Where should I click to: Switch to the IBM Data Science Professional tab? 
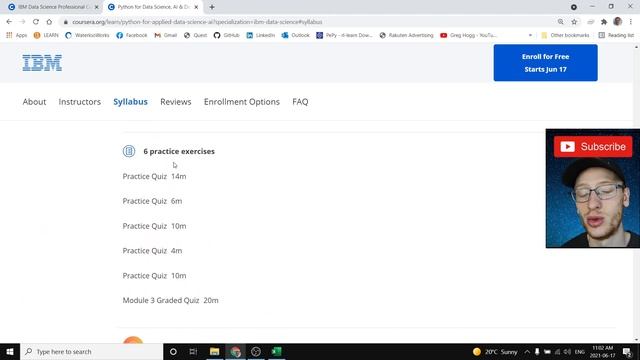[53, 7]
